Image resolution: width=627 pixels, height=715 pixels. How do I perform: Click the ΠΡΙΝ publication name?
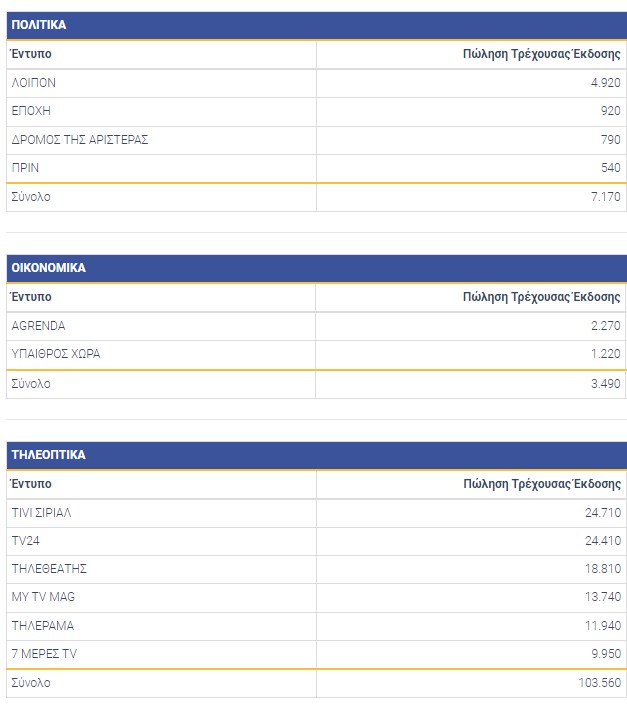coord(25,168)
